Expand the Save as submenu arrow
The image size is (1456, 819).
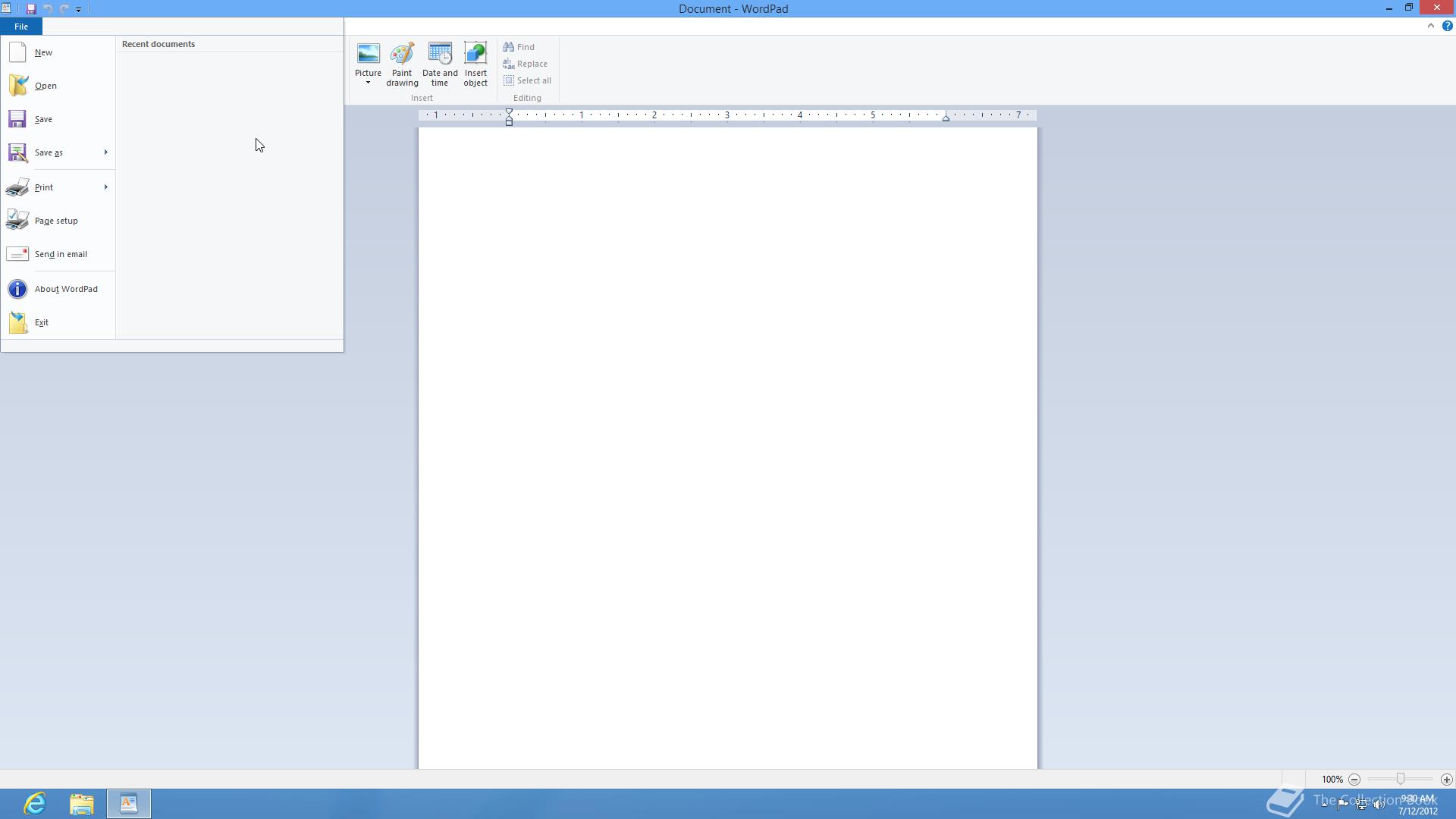106,152
